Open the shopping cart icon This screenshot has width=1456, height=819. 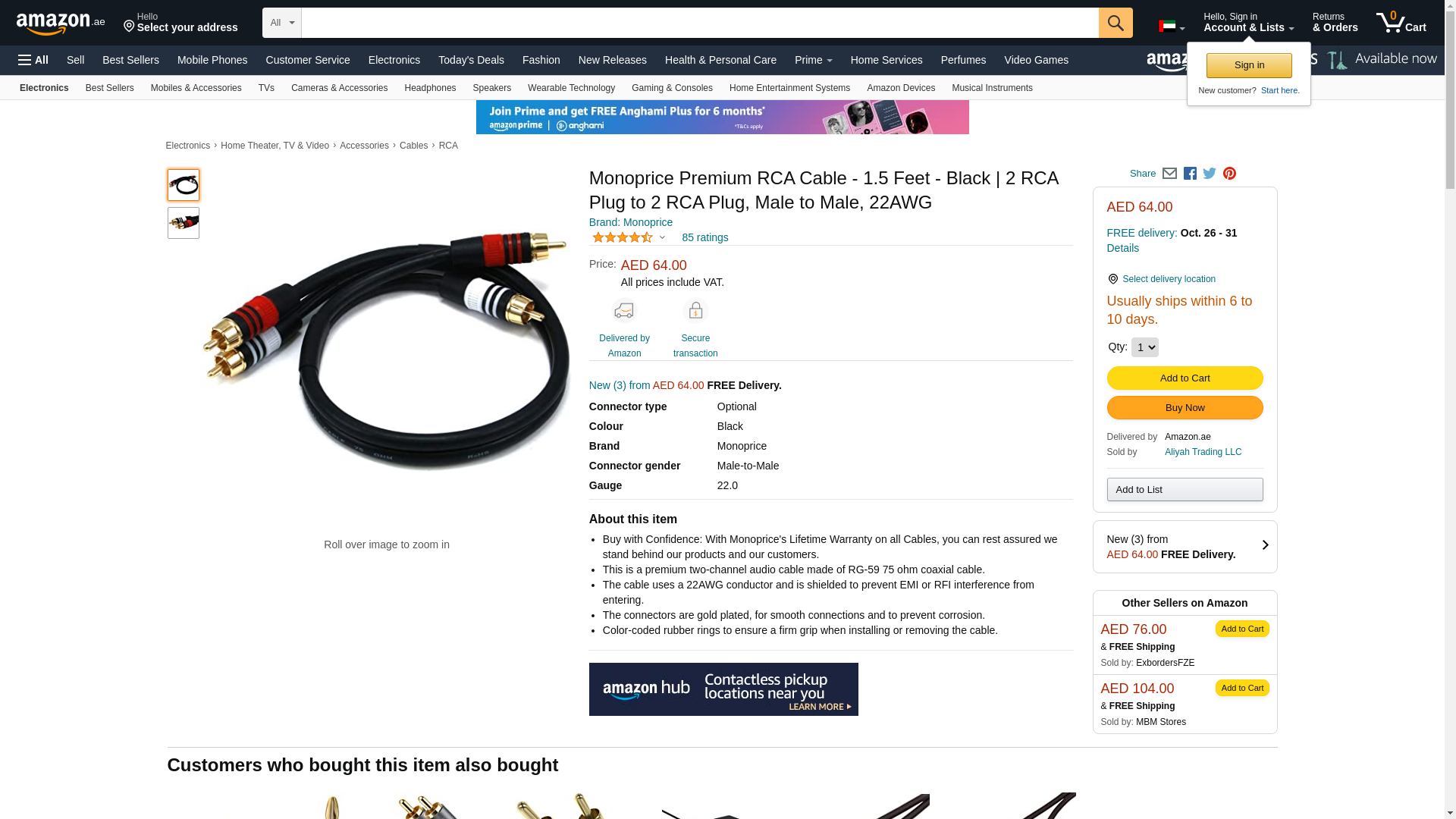1401,23
